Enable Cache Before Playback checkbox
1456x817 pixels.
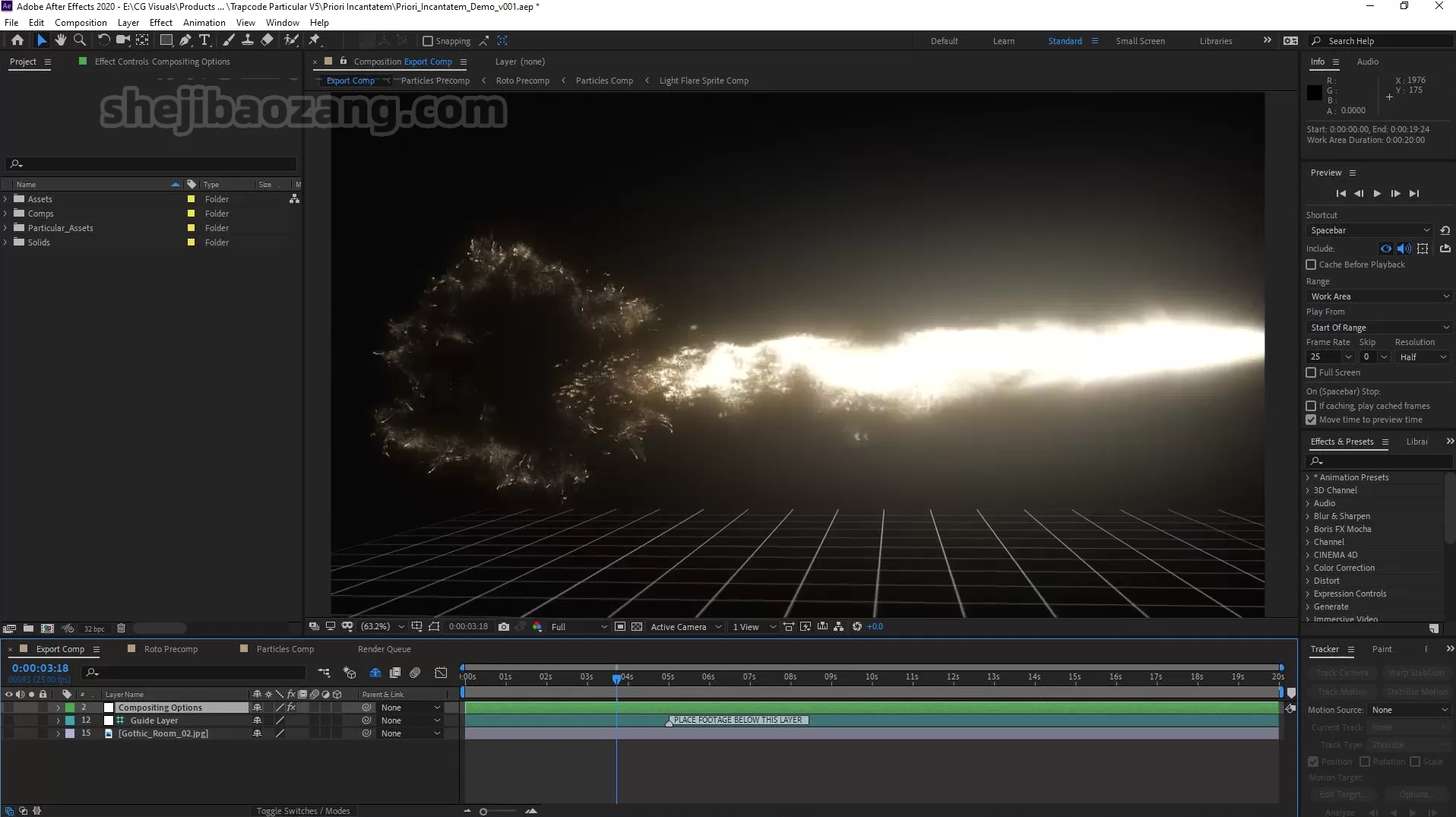1311,264
